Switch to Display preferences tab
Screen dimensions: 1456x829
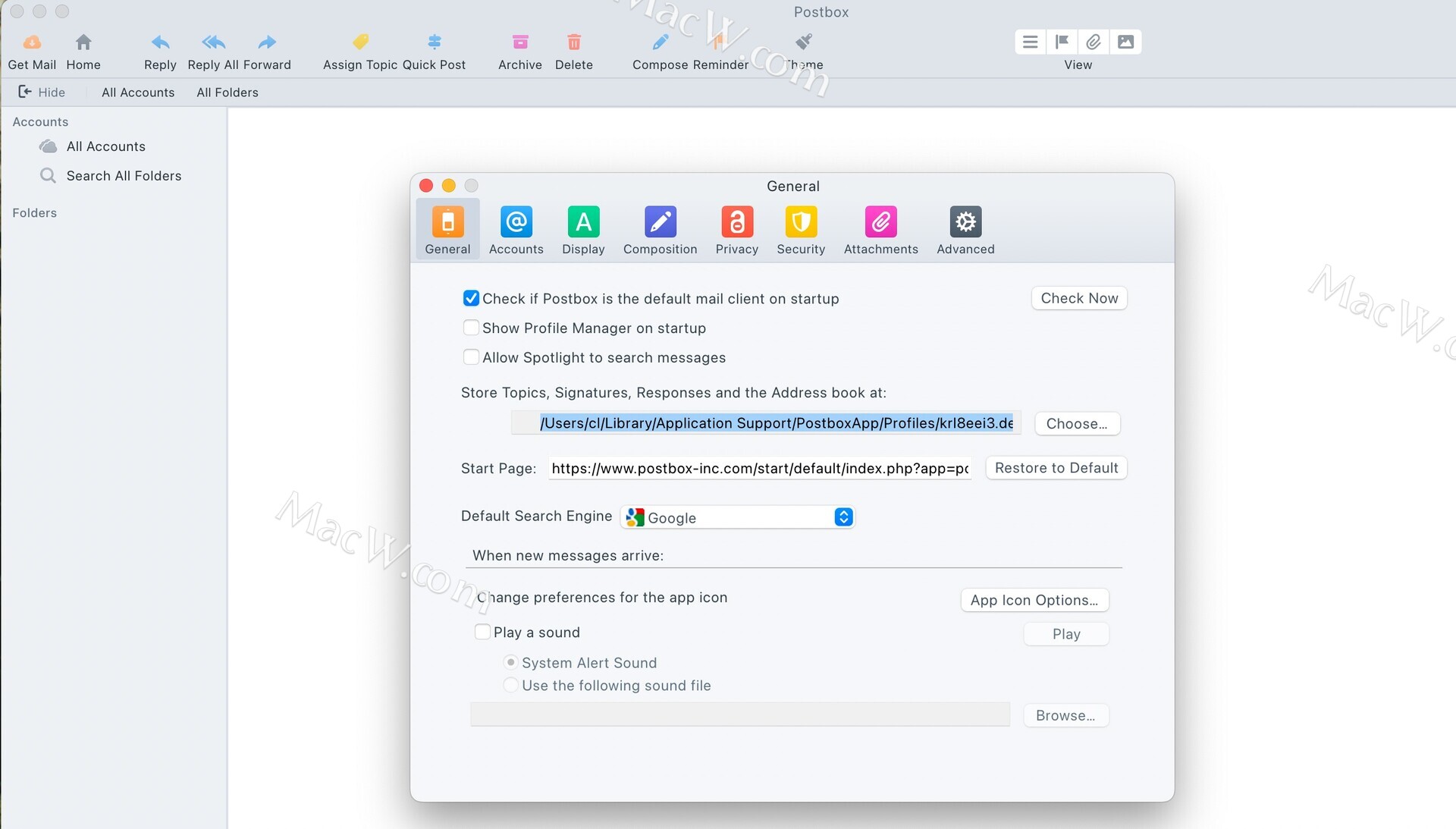pos(583,230)
